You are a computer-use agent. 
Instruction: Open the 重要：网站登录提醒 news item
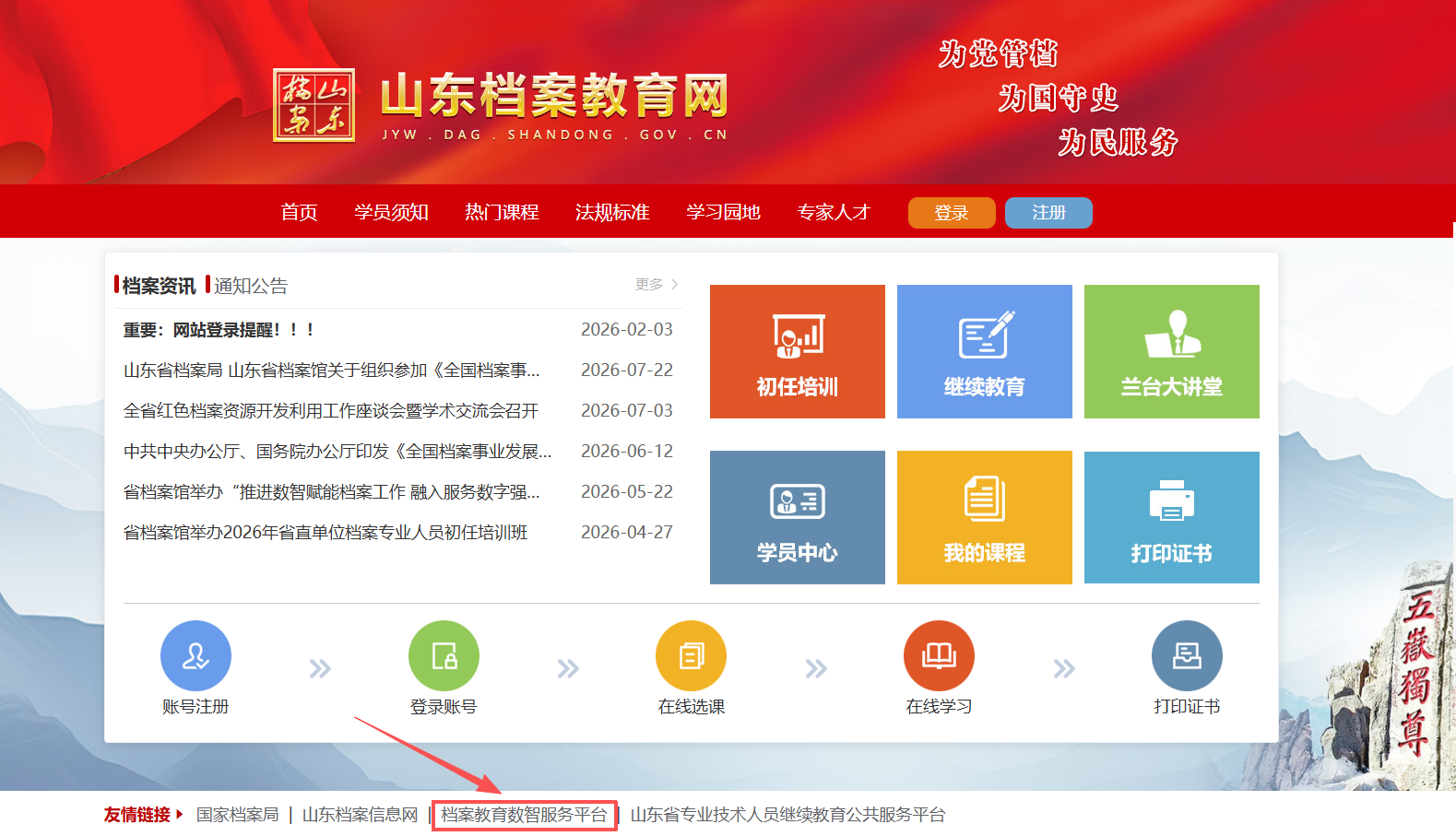pos(219,330)
